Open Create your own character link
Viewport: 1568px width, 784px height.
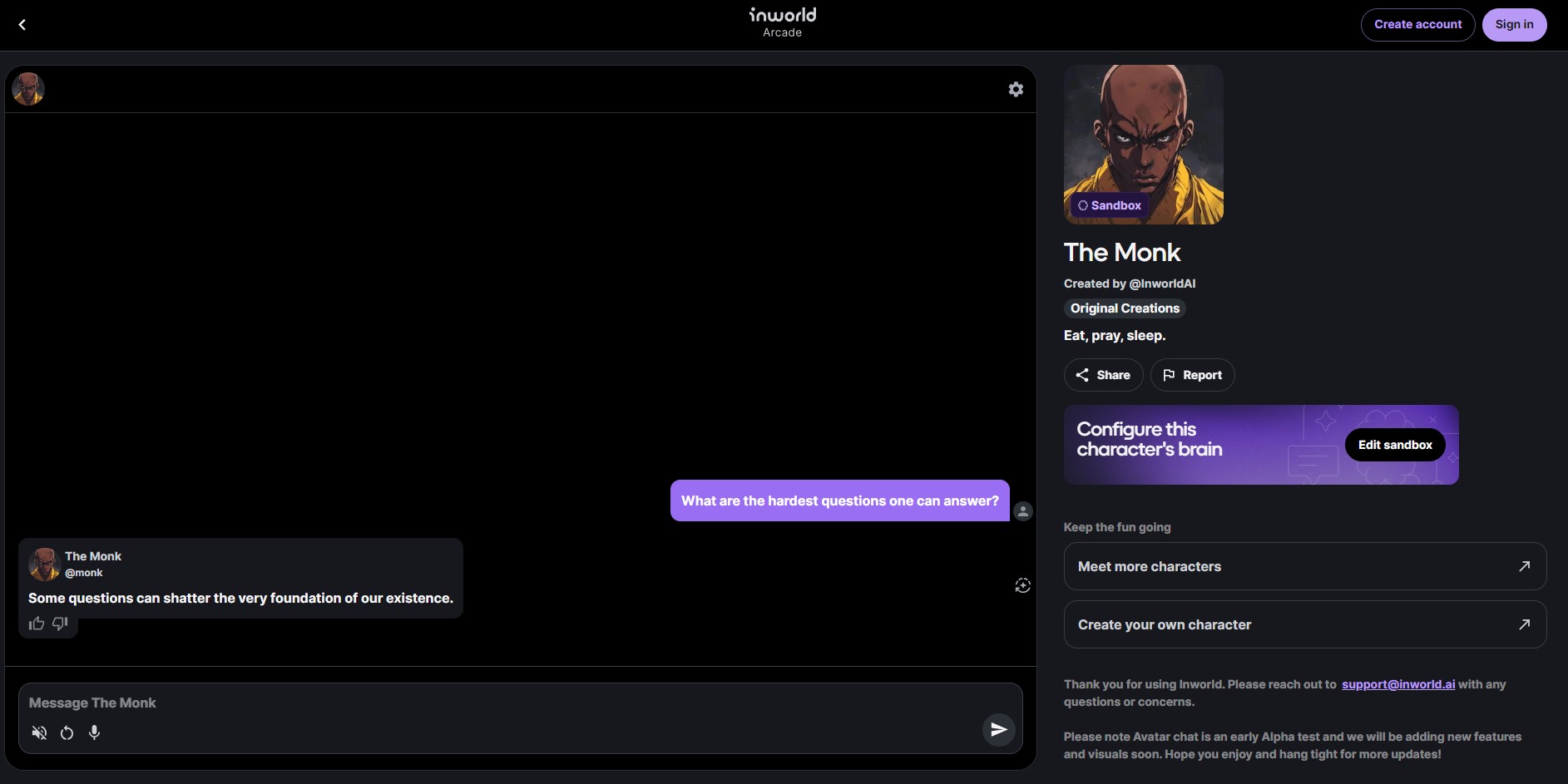1304,624
